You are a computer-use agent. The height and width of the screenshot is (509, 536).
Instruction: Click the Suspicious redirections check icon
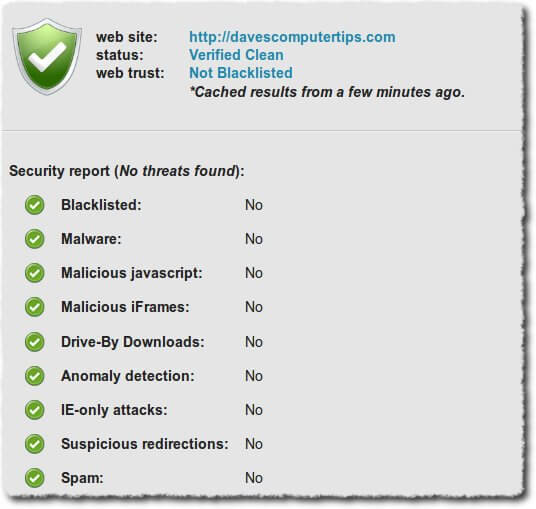point(35,444)
